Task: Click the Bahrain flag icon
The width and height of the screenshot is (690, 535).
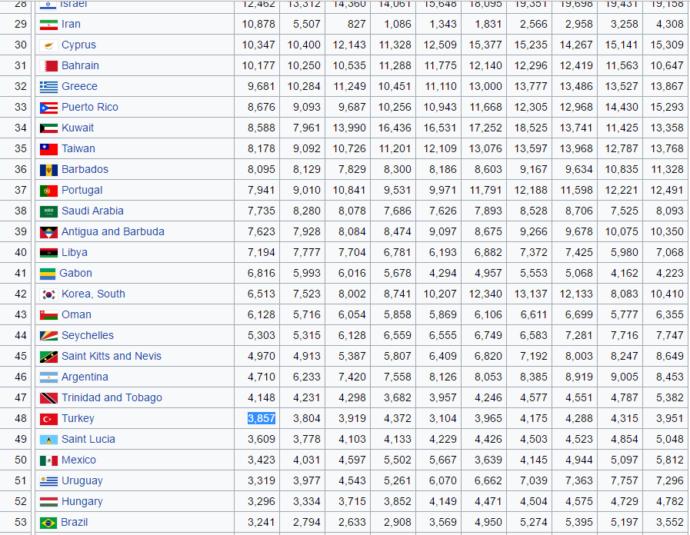Action: tap(51, 66)
